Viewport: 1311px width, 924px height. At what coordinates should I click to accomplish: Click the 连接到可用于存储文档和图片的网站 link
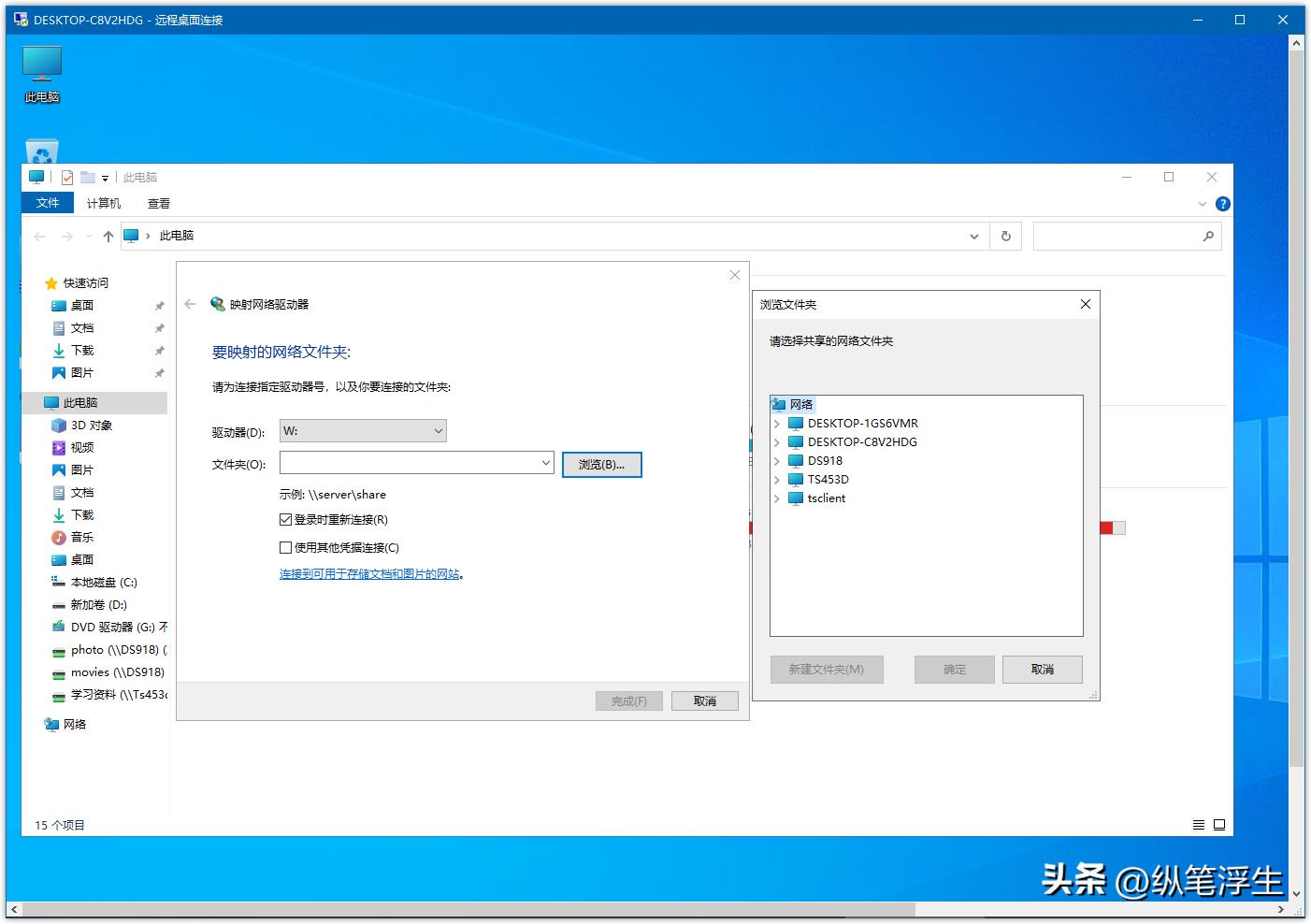click(370, 574)
